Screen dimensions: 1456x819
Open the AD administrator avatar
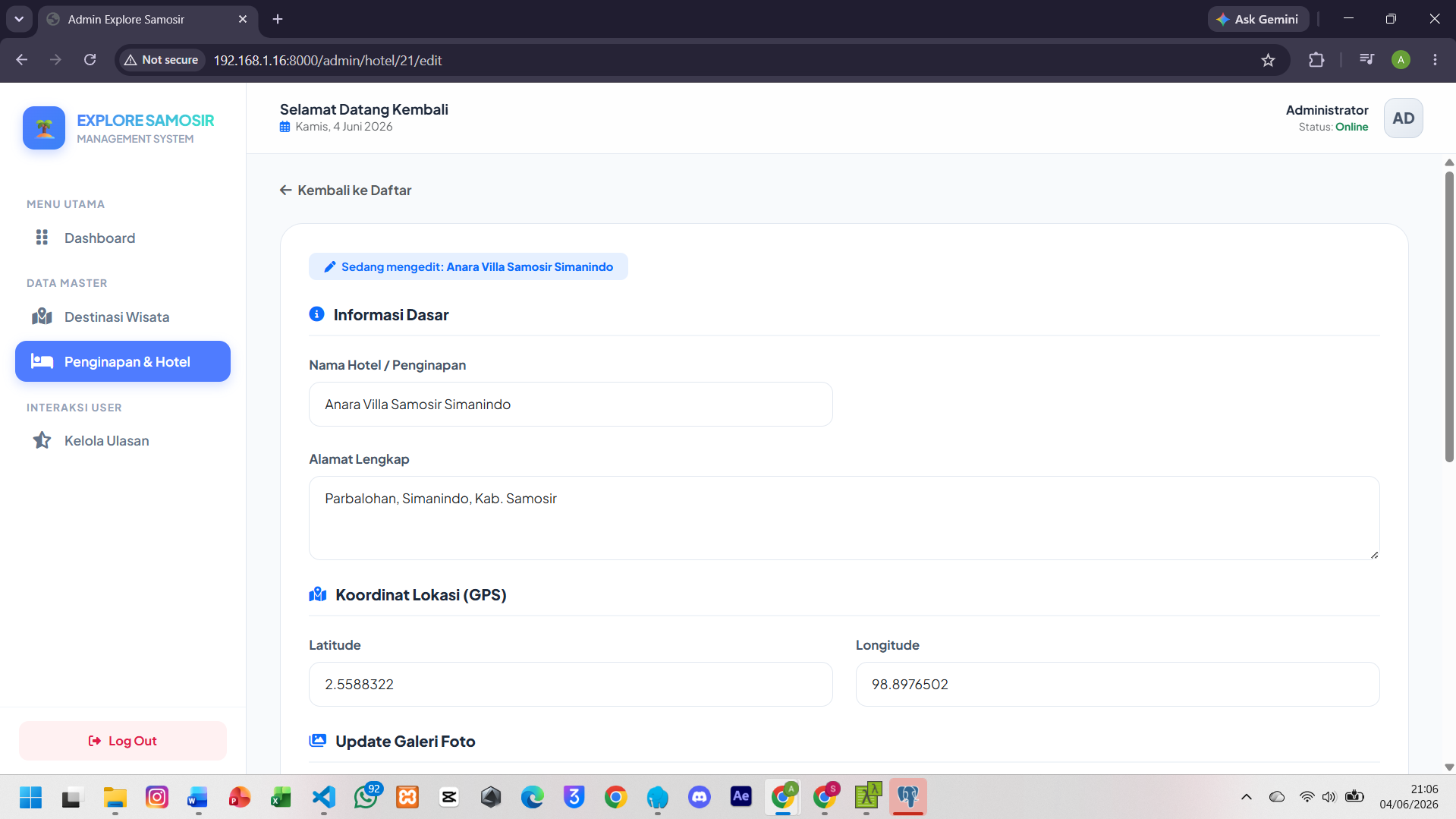point(1403,118)
